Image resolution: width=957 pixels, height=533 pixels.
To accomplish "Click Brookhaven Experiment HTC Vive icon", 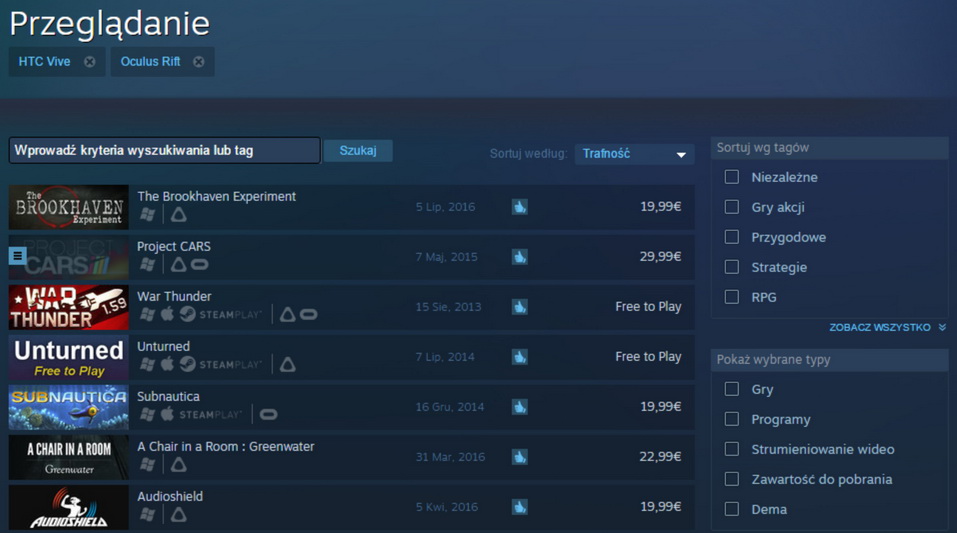I will tap(178, 215).
